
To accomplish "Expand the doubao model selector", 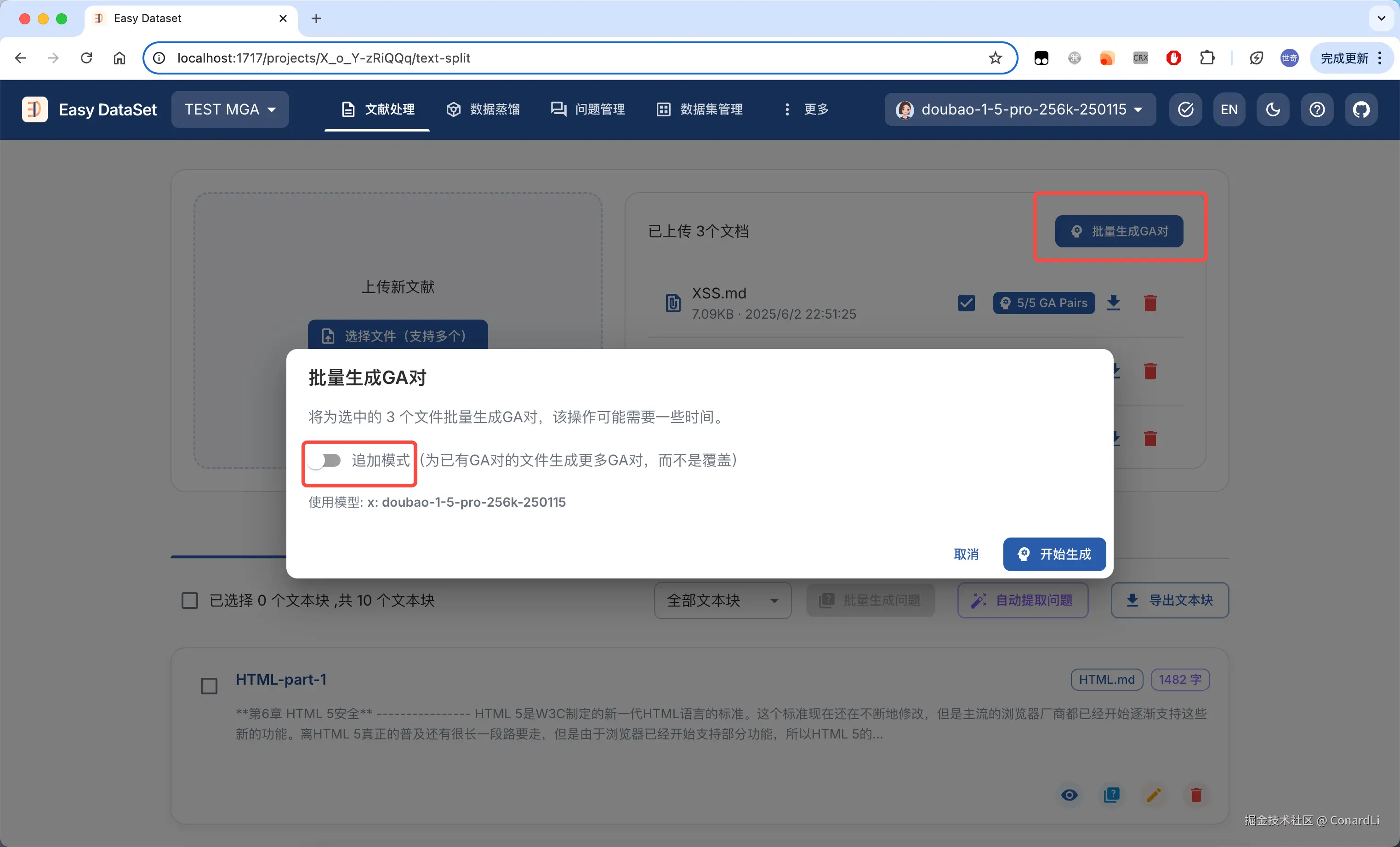I will (1020, 109).
